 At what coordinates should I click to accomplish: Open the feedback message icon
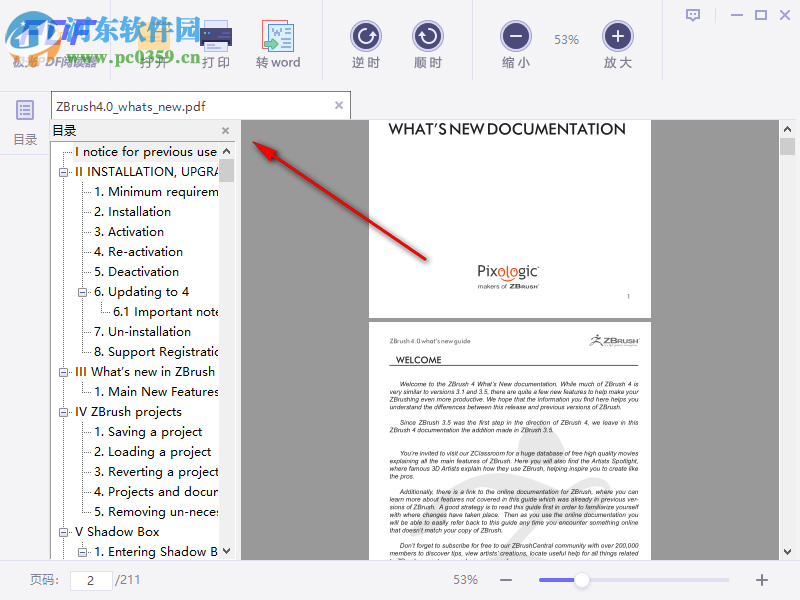(693, 15)
